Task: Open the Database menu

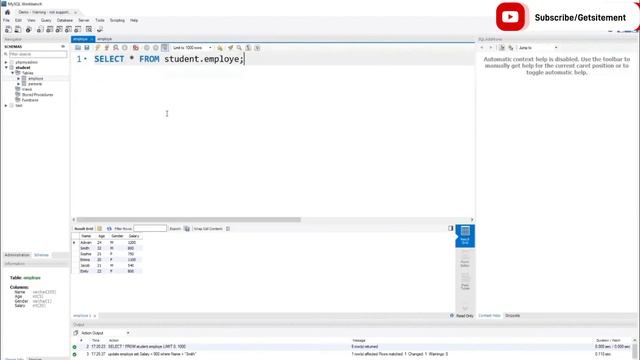Action: pyautogui.click(x=65, y=20)
